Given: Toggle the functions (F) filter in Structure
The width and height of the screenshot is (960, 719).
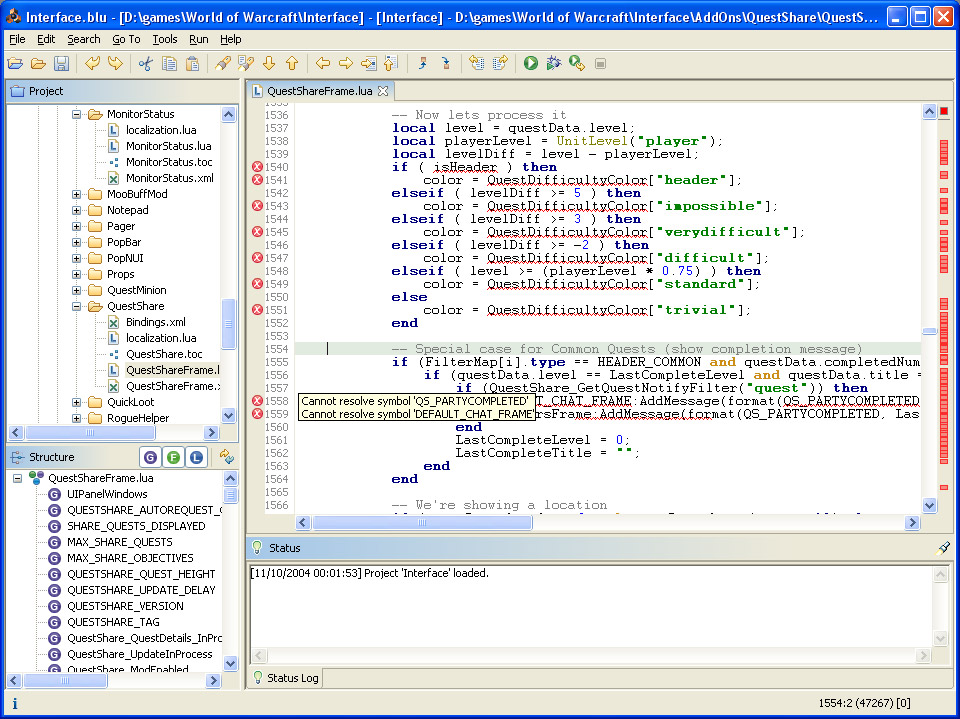Looking at the screenshot, I should [173, 457].
